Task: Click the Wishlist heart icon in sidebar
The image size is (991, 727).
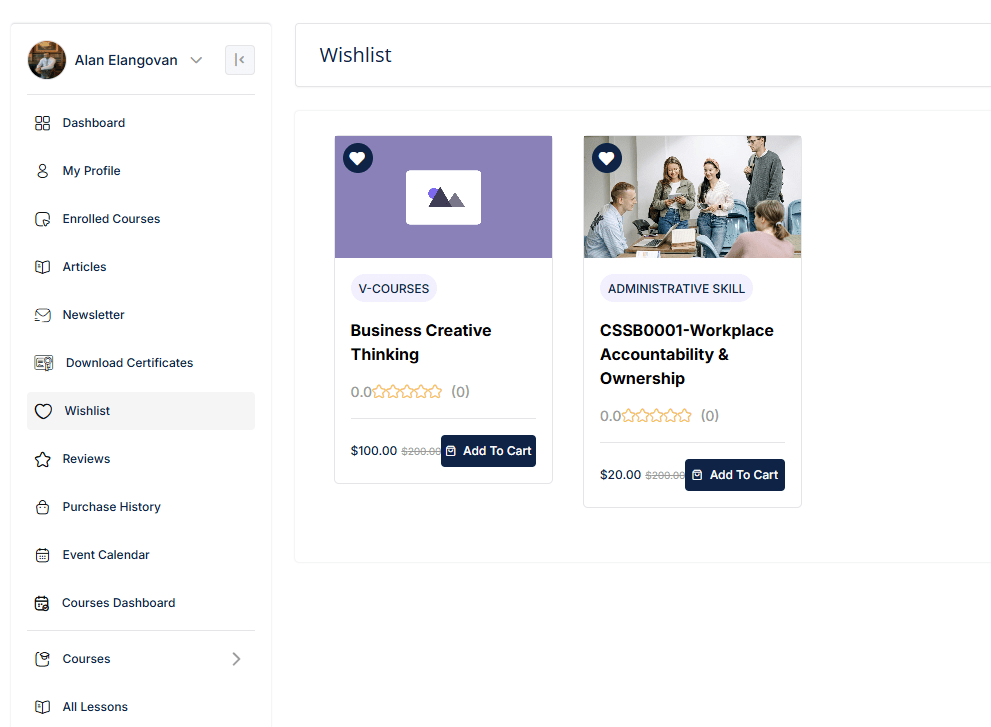Action: tap(44, 412)
